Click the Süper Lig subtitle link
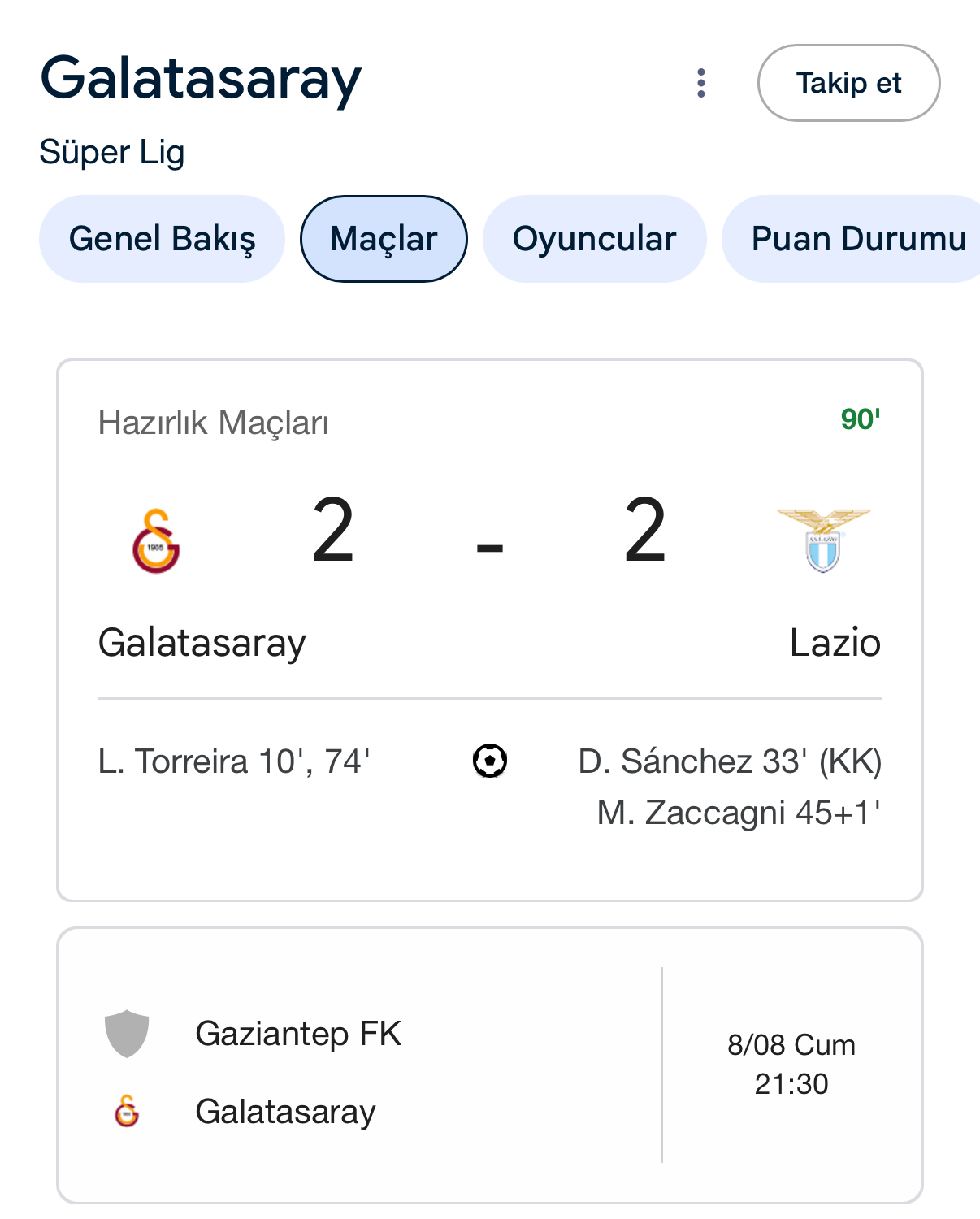 point(112,152)
